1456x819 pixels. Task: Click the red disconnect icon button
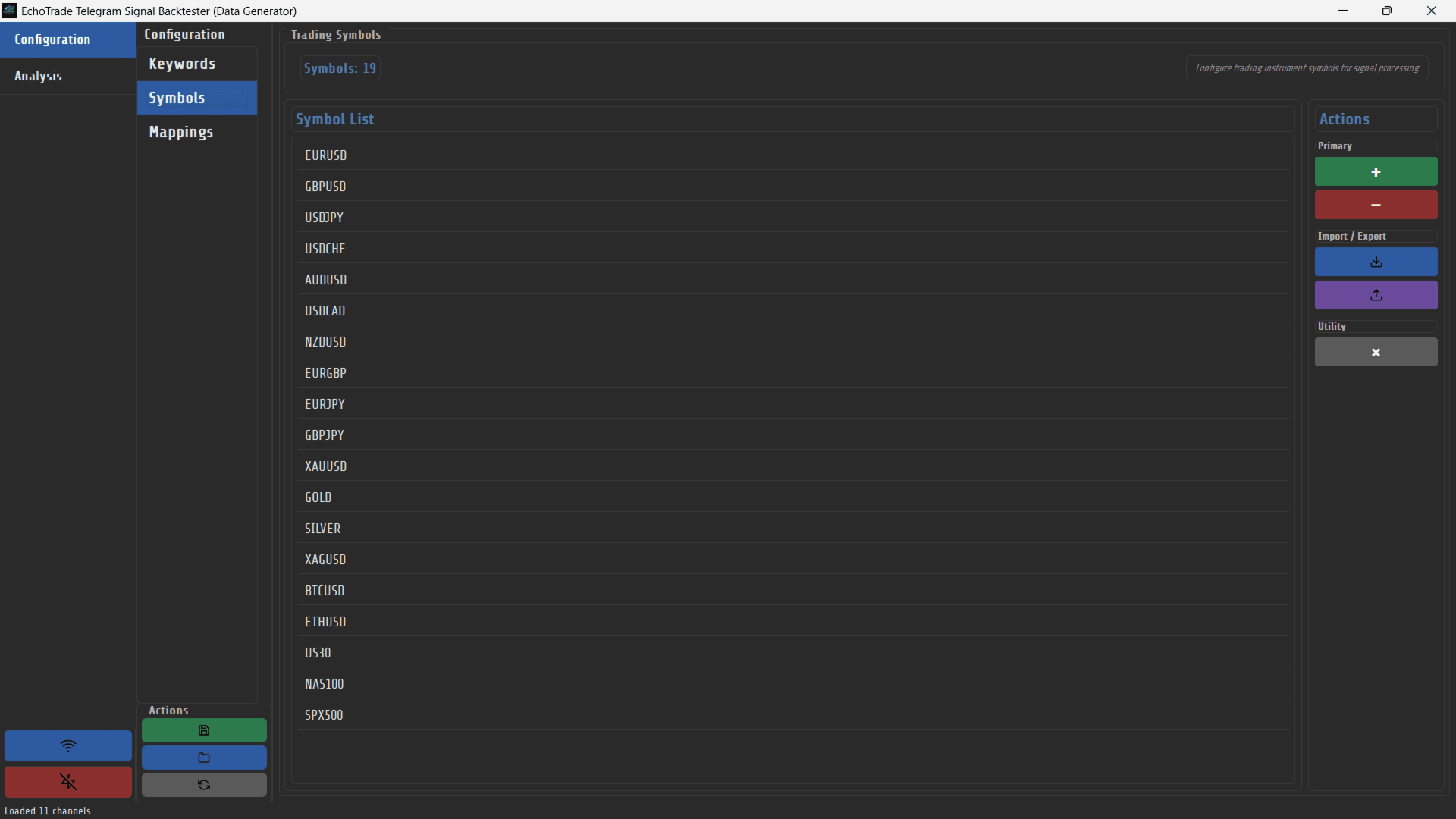(x=68, y=782)
